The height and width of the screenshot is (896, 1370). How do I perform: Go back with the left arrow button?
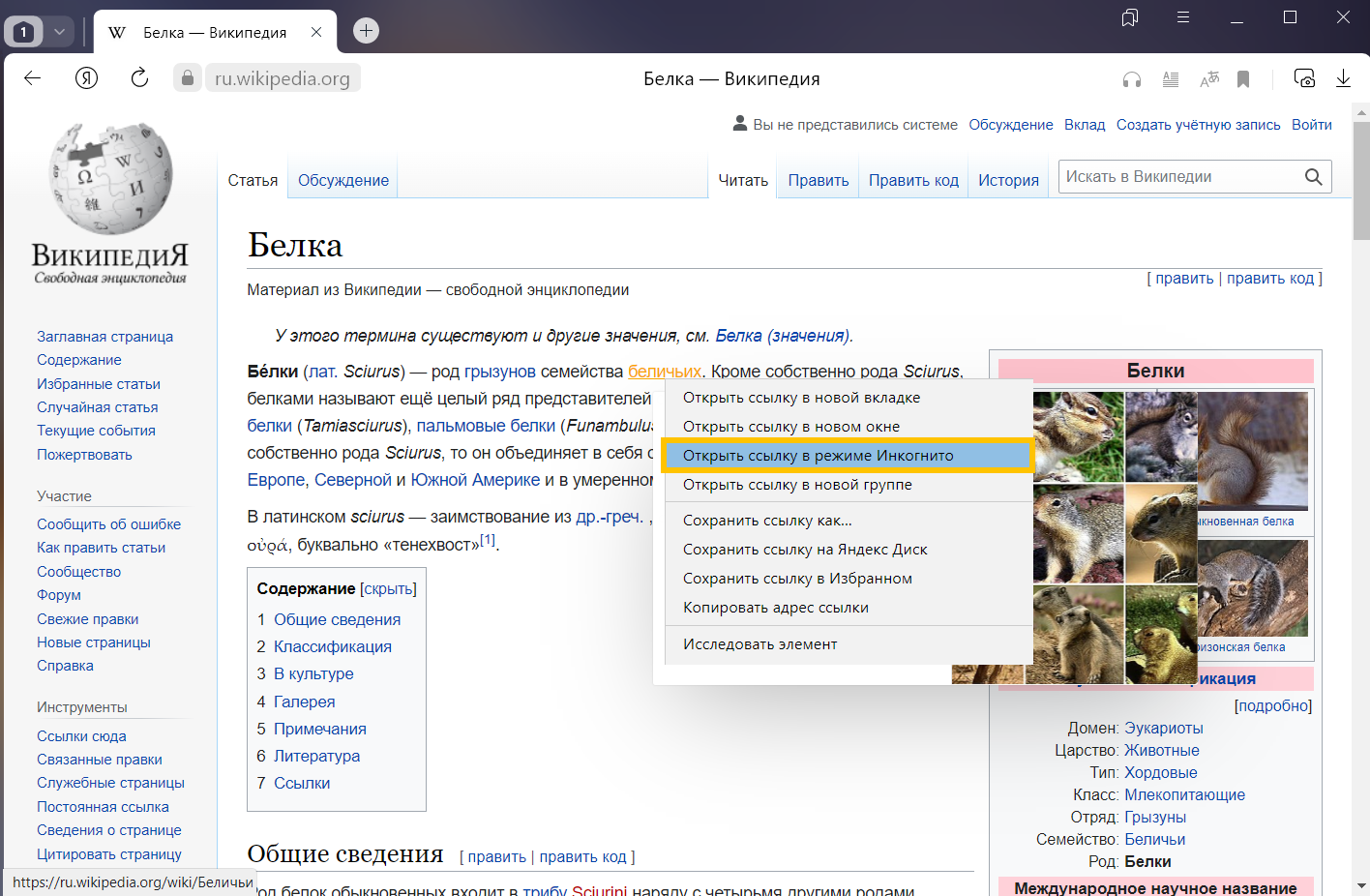click(x=32, y=78)
